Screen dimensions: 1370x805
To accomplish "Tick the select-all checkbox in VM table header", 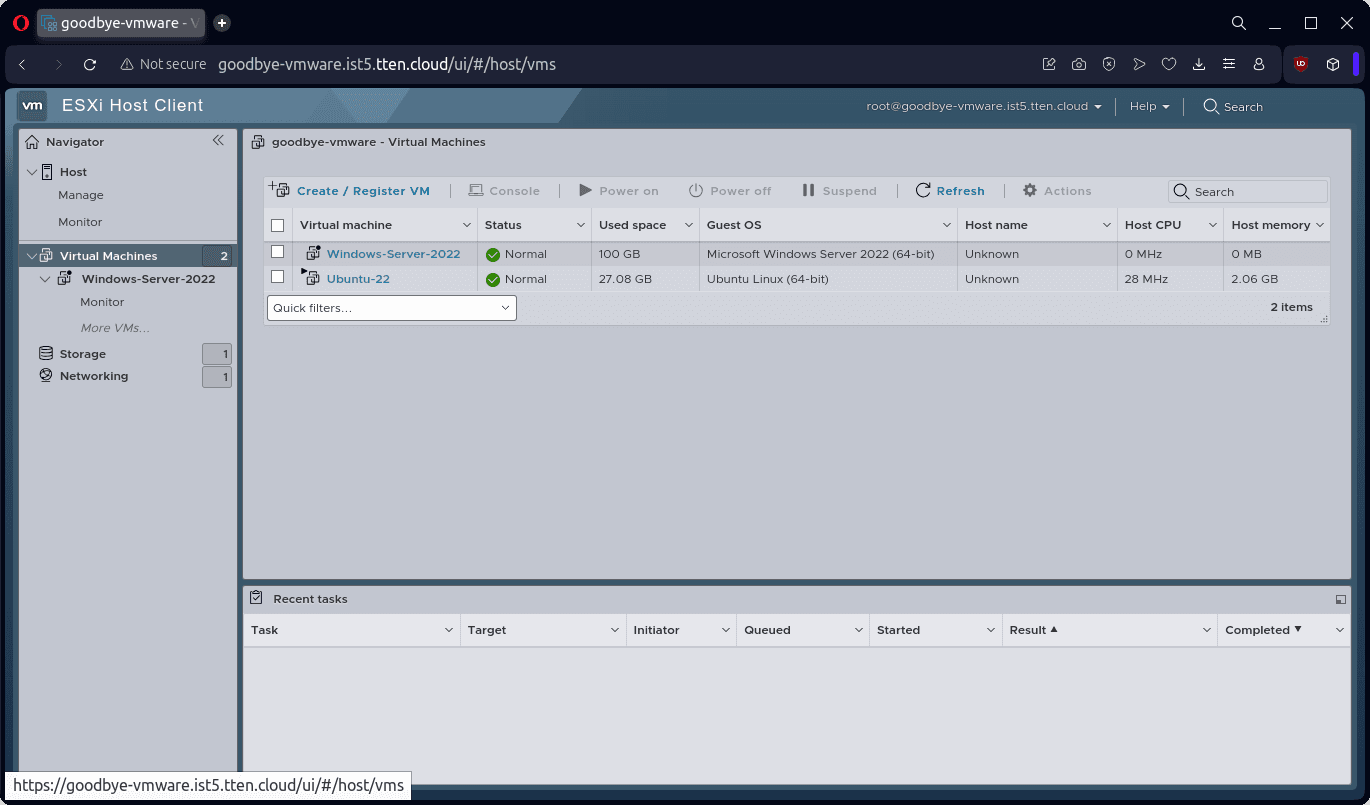I will point(278,226).
